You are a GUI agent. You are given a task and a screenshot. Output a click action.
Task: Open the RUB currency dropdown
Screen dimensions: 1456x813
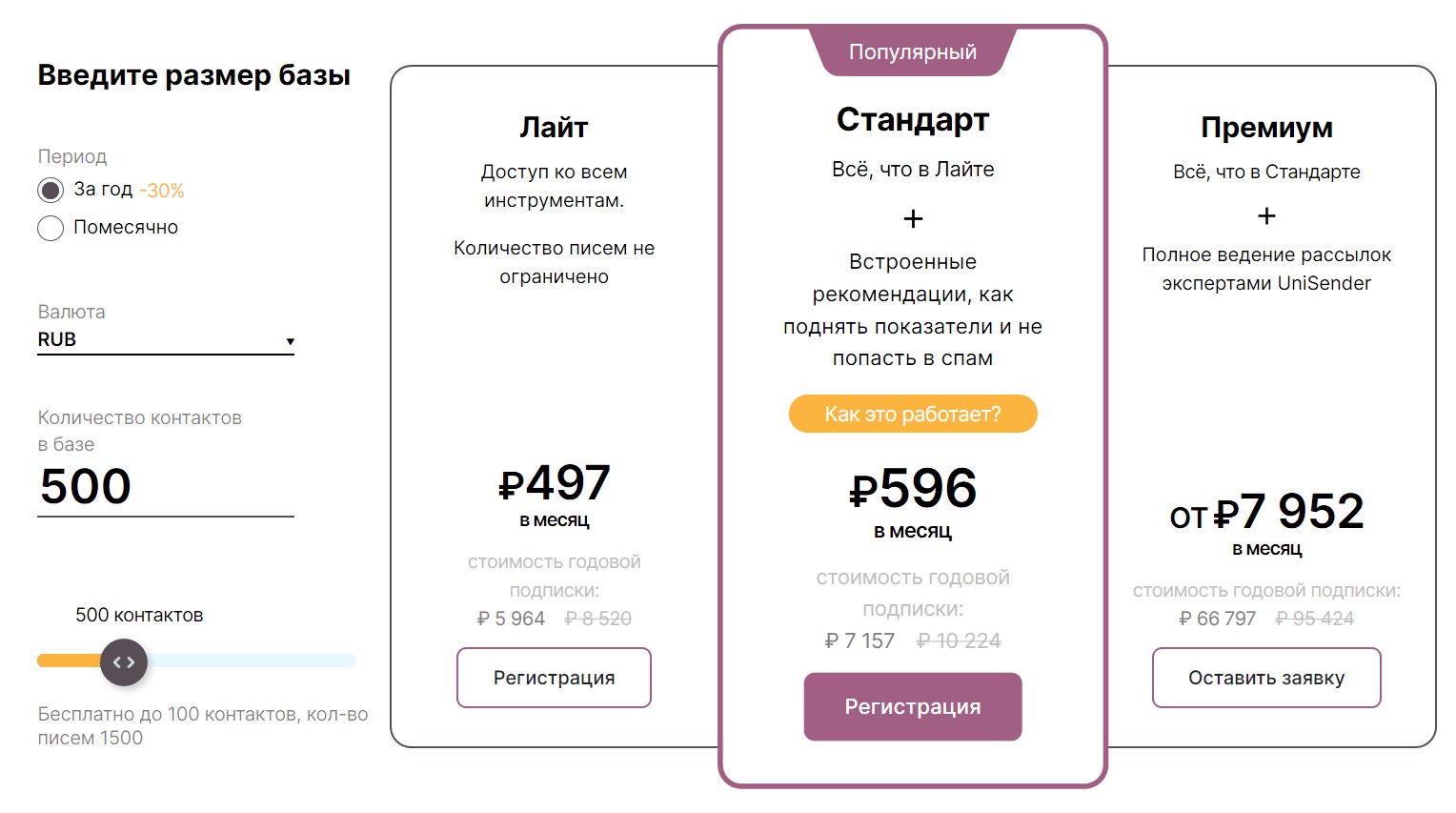[x=166, y=339]
